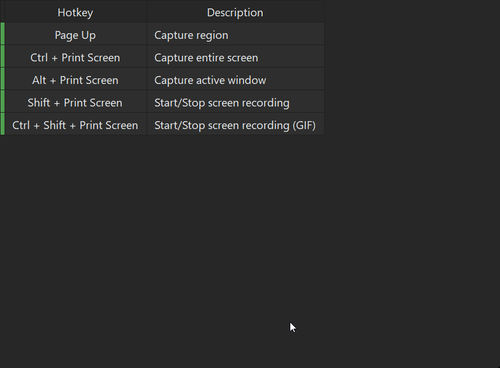Change the Alt + Print Screen hotkey
Image resolution: width=500 pixels, height=368 pixels.
[x=75, y=79]
